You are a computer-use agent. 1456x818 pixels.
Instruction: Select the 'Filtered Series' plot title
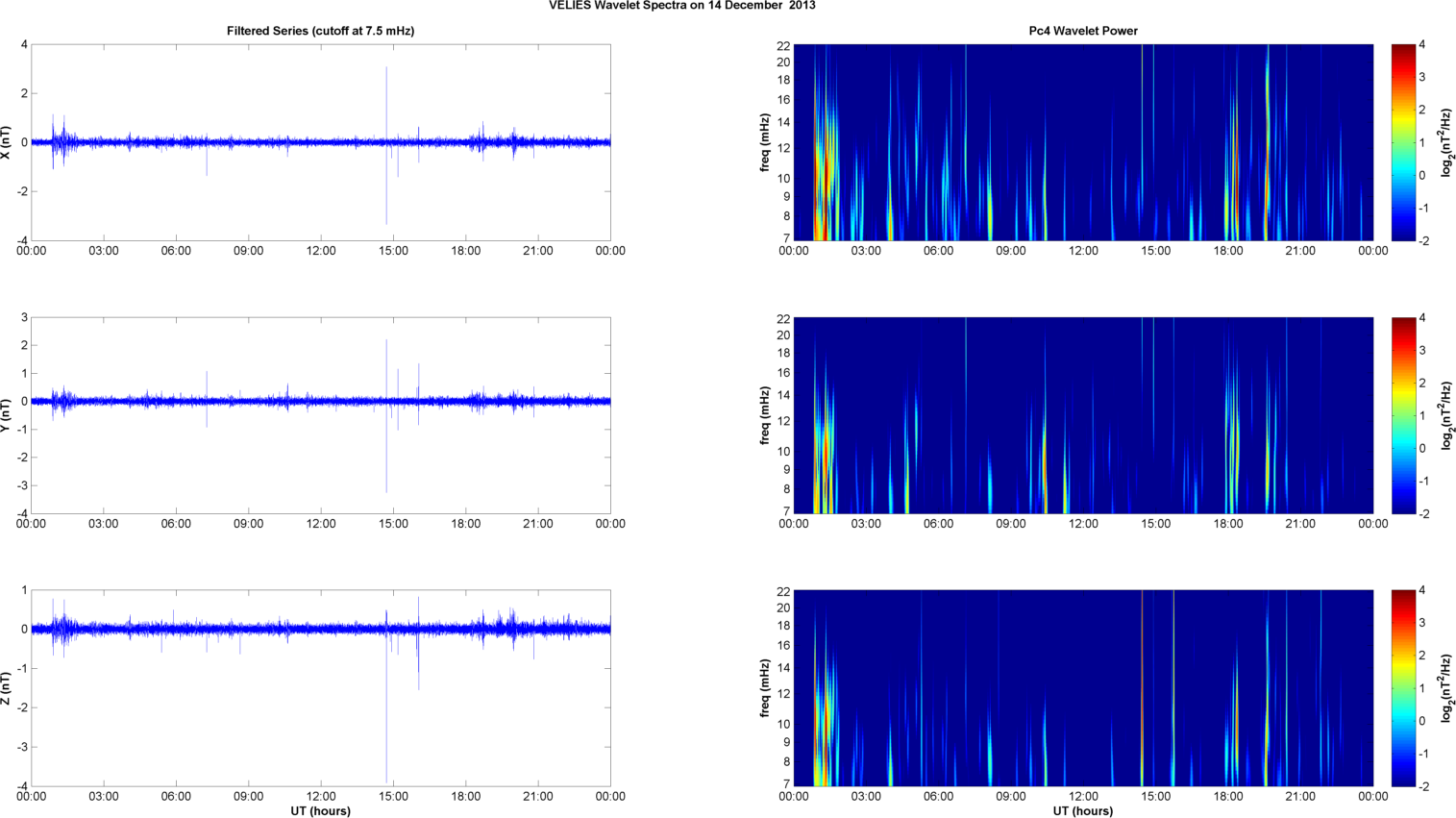click(x=320, y=31)
